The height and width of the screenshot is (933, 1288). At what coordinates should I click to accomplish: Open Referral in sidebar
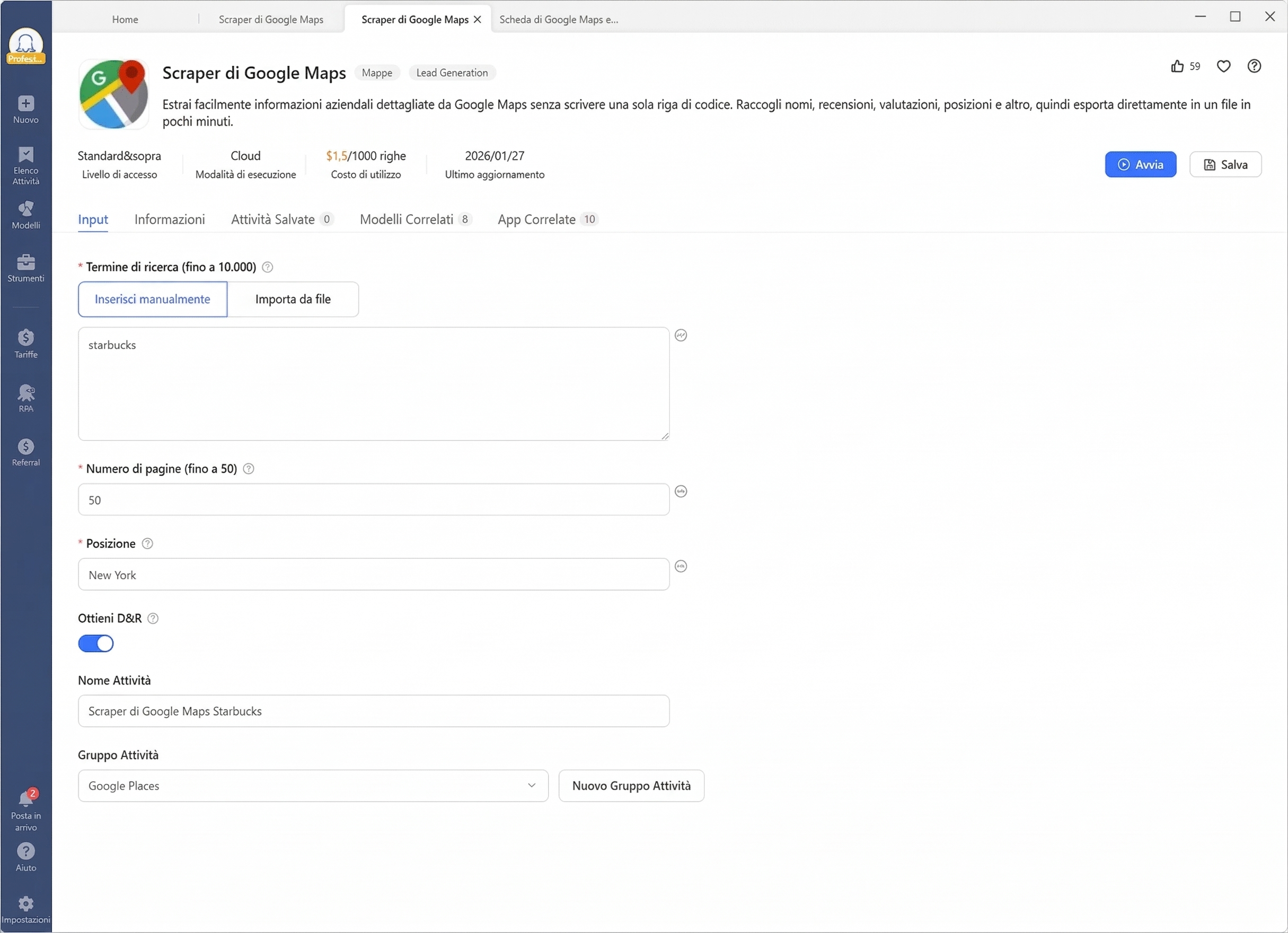click(25, 453)
